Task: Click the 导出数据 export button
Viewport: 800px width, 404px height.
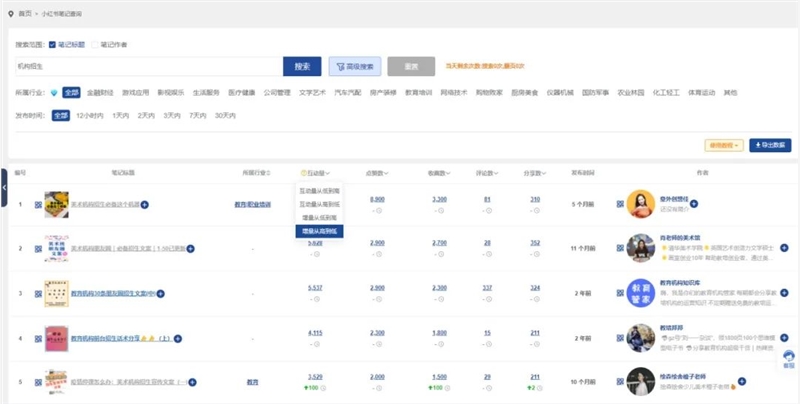Action: tap(771, 145)
